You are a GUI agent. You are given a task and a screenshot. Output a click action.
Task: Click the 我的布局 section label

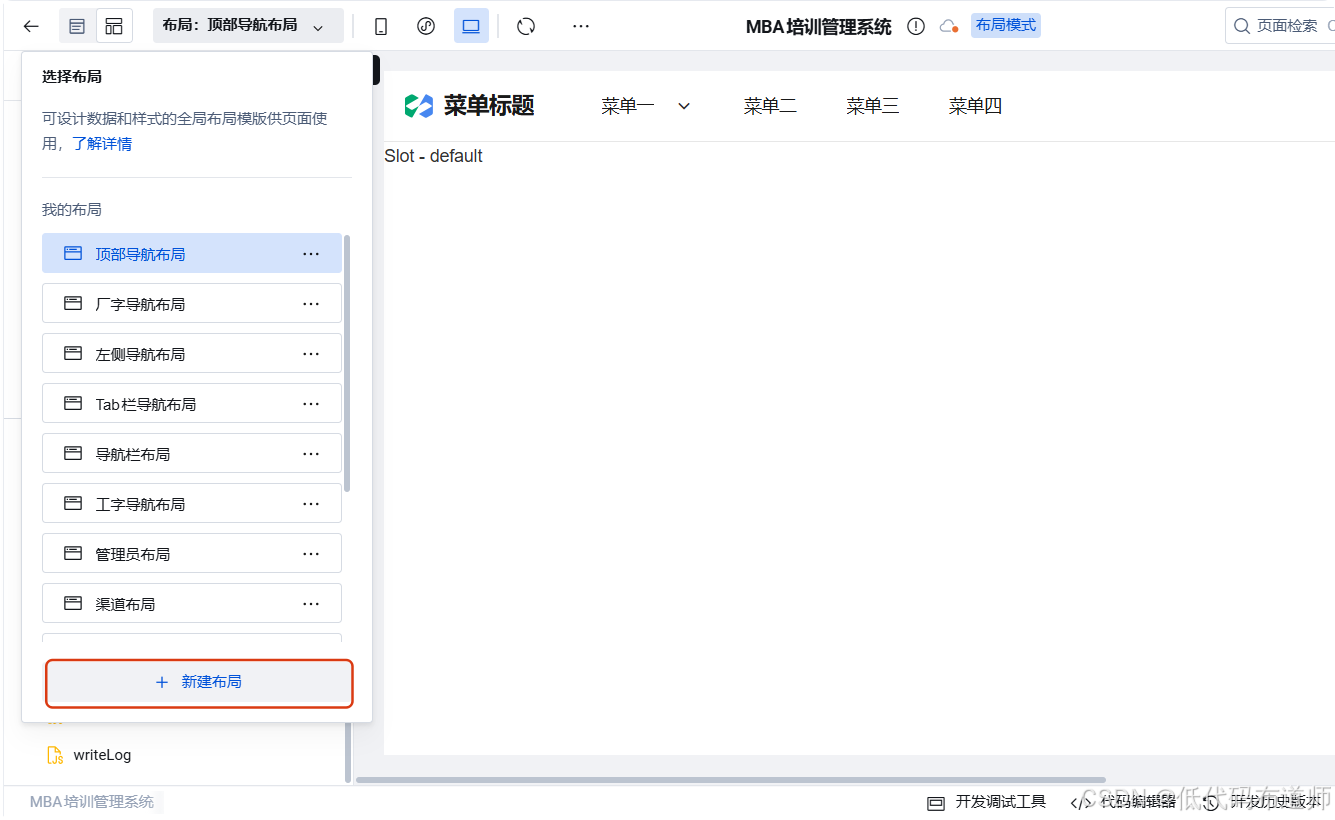(72, 210)
